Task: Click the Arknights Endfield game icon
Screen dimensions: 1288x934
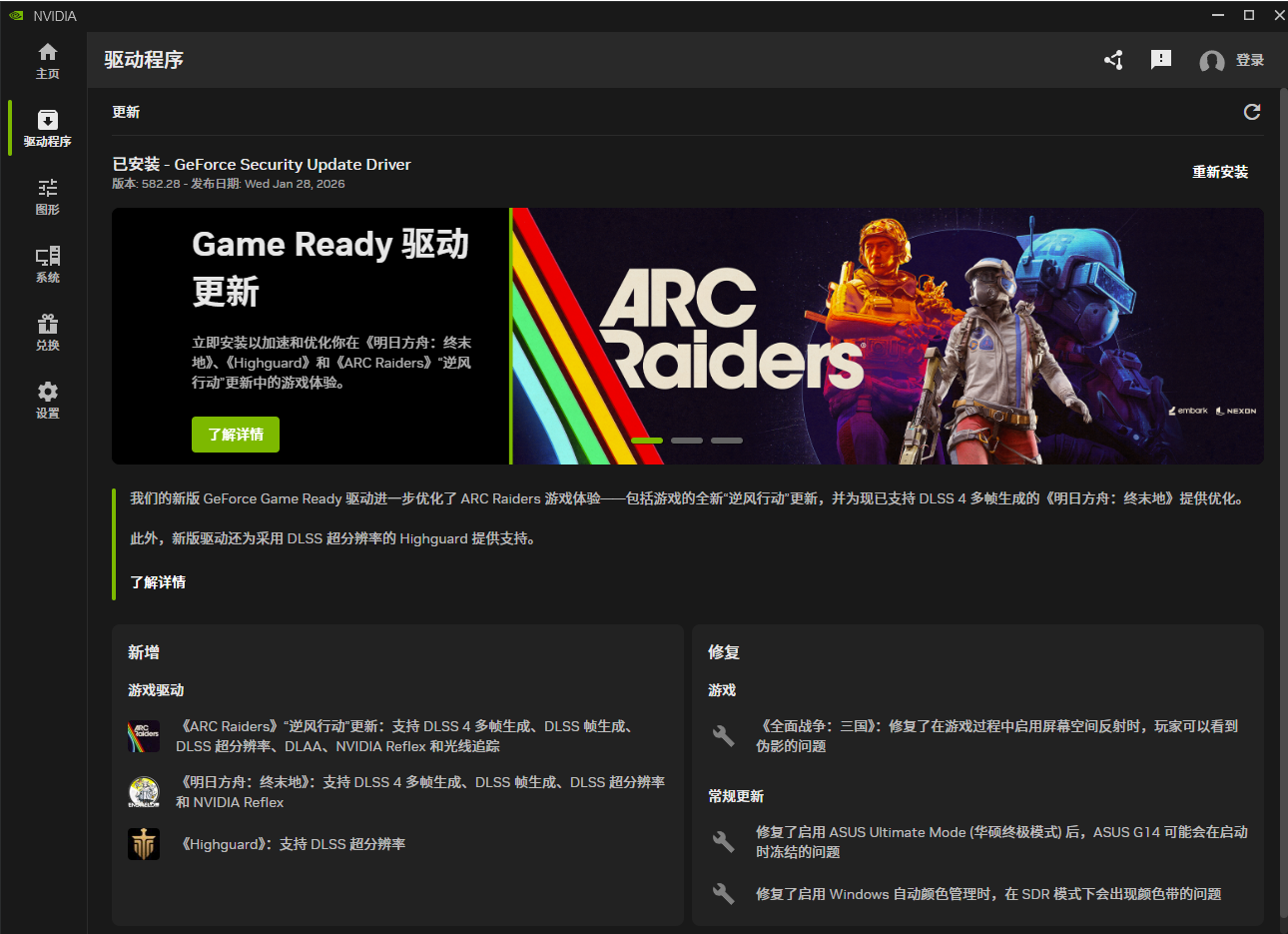Action: pyautogui.click(x=144, y=792)
